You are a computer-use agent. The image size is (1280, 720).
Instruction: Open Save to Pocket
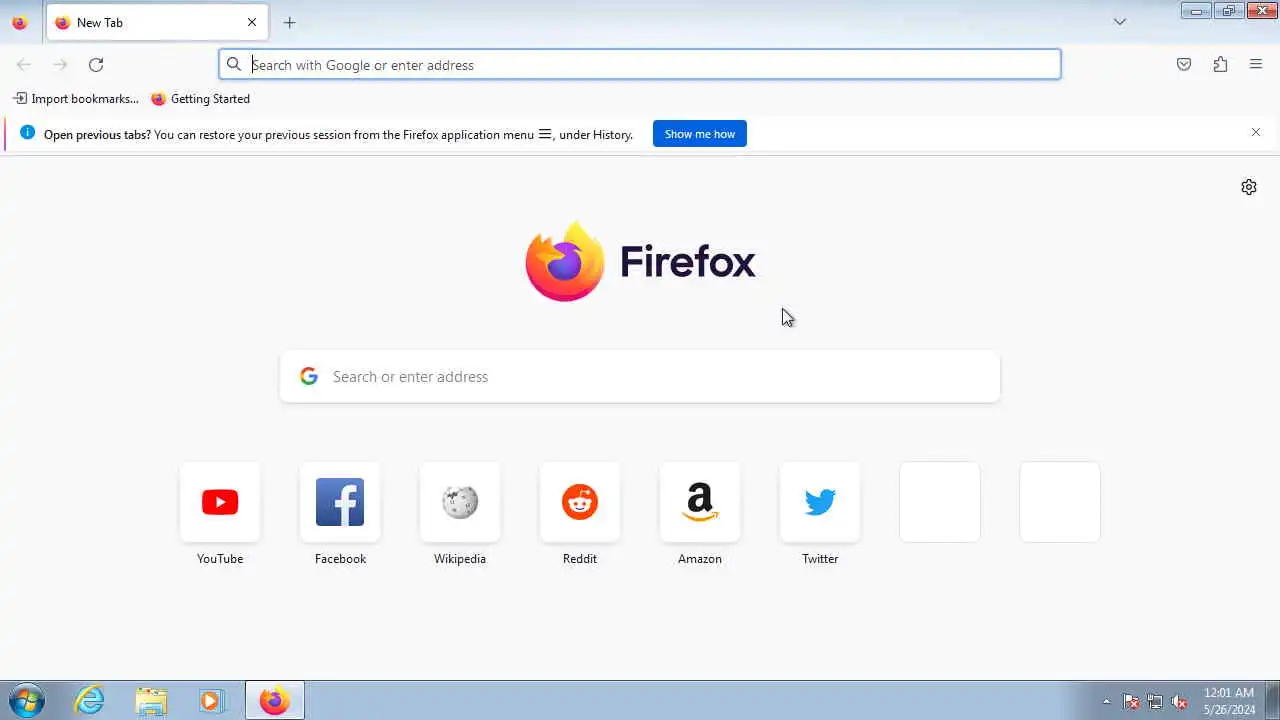[x=1184, y=65]
